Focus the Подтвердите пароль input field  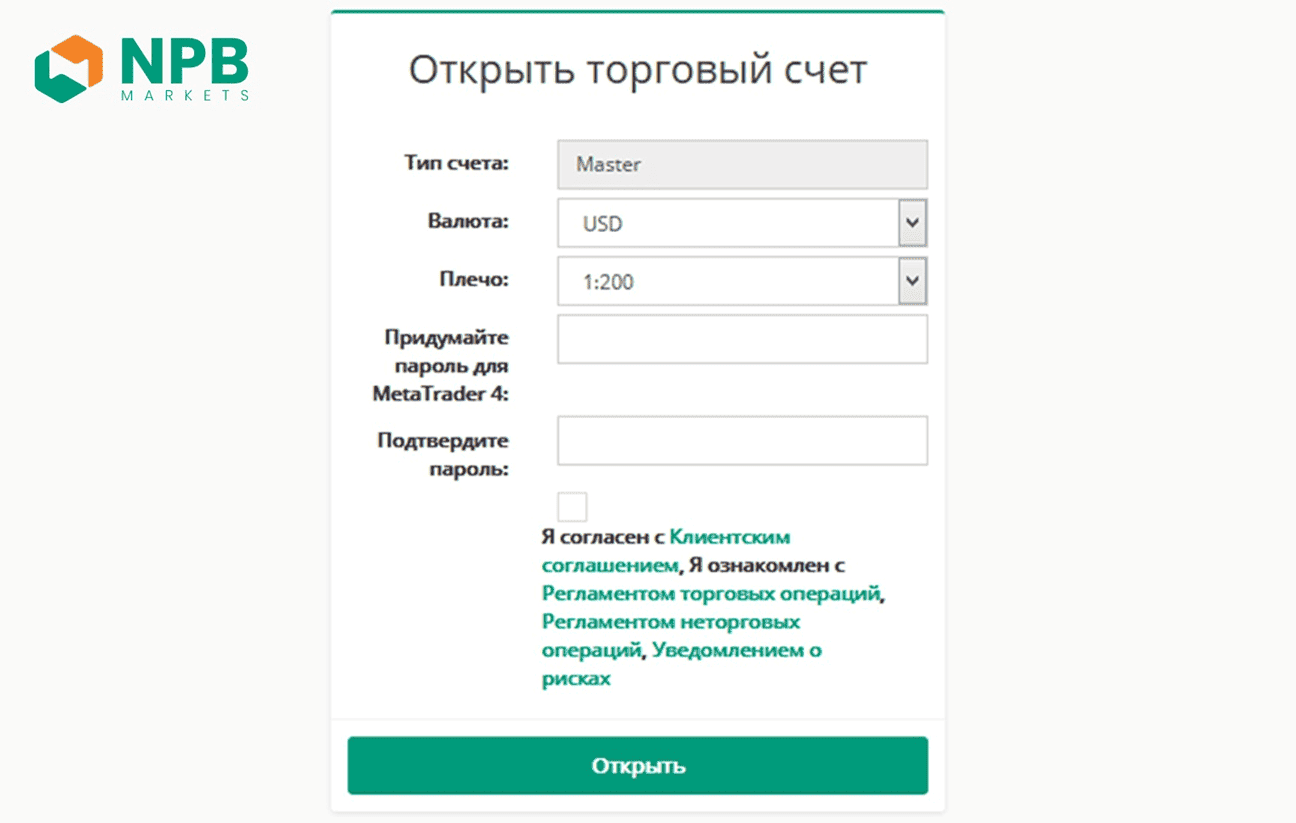(741, 441)
